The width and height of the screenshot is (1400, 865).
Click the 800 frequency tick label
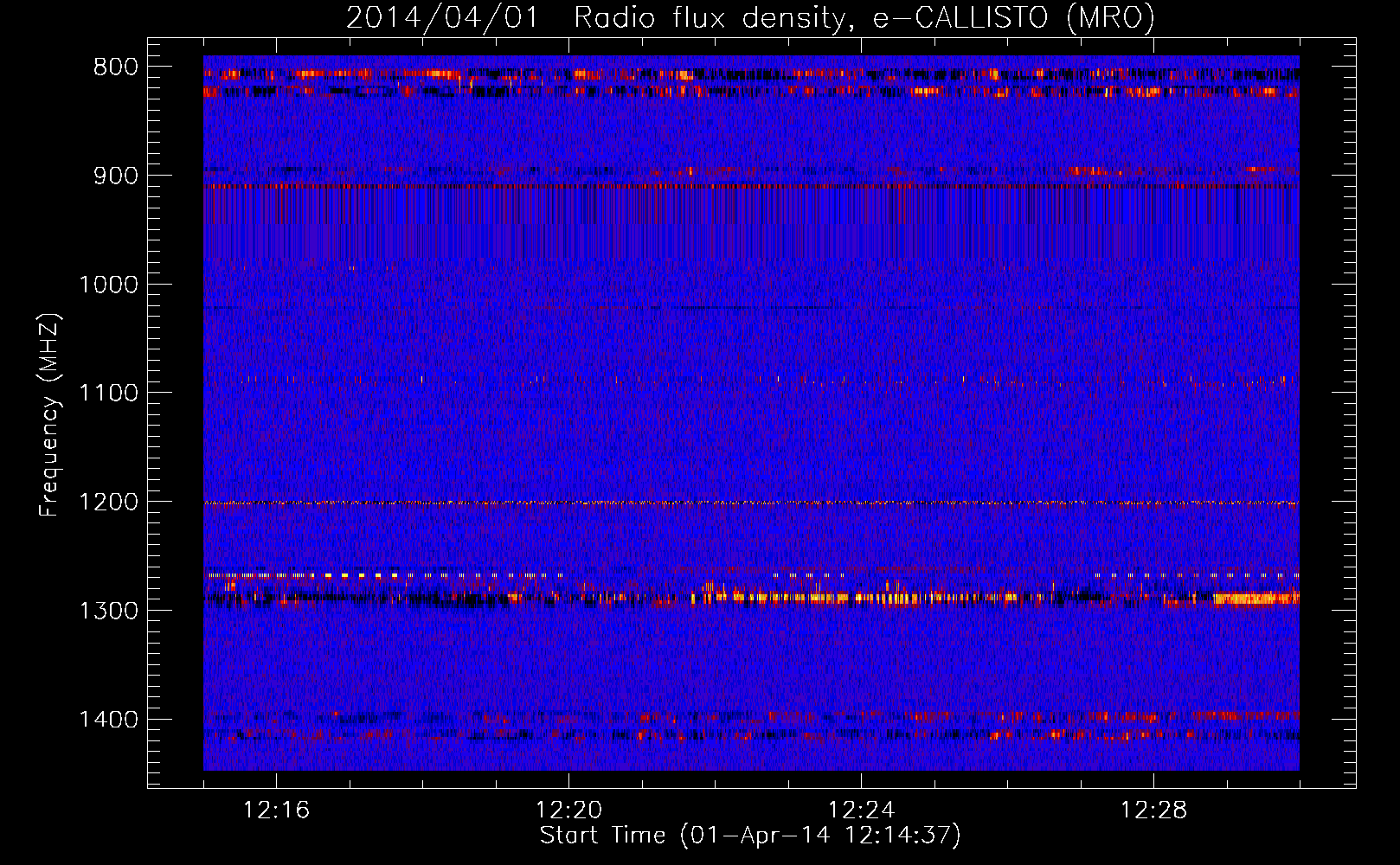115,67
